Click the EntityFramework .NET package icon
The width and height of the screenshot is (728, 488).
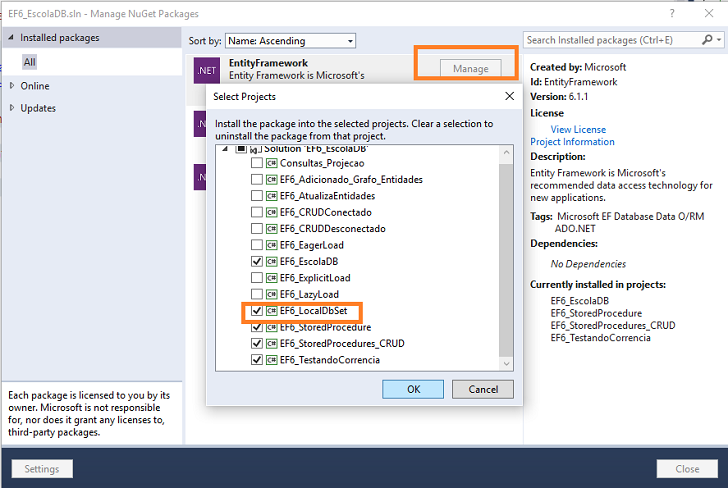(x=207, y=70)
